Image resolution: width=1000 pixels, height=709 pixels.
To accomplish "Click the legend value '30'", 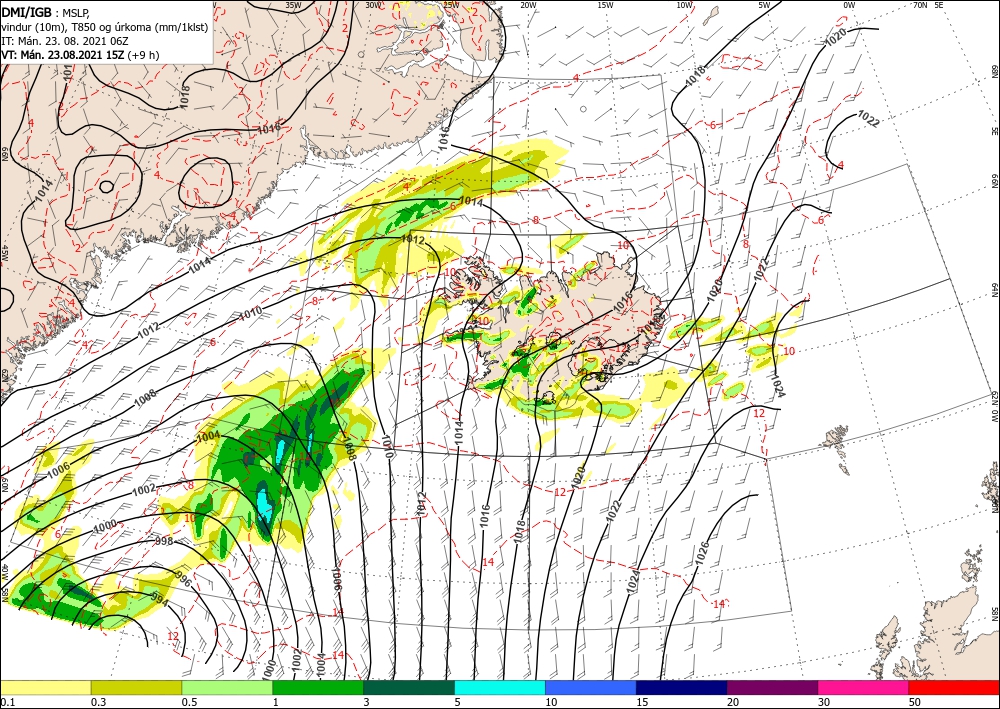I will point(824,702).
